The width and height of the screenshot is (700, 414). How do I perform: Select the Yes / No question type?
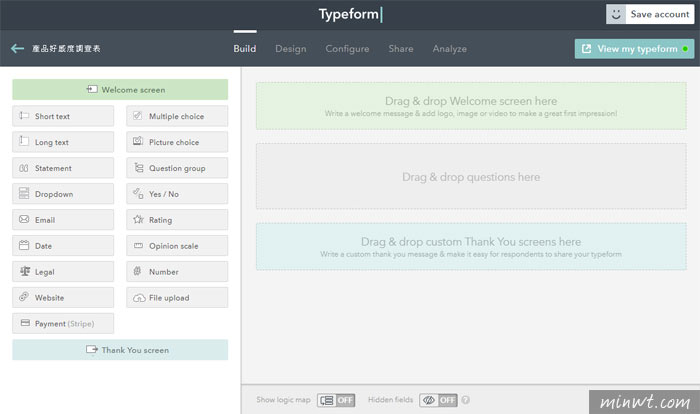point(177,194)
